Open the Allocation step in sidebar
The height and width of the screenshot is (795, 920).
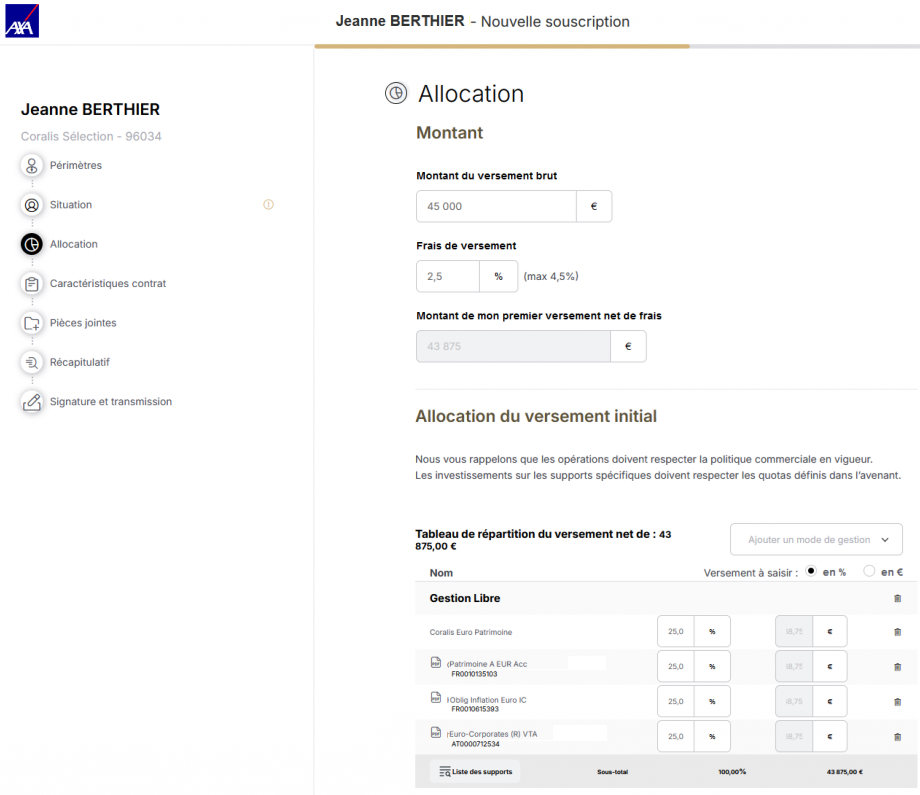pyautogui.click(x=74, y=244)
